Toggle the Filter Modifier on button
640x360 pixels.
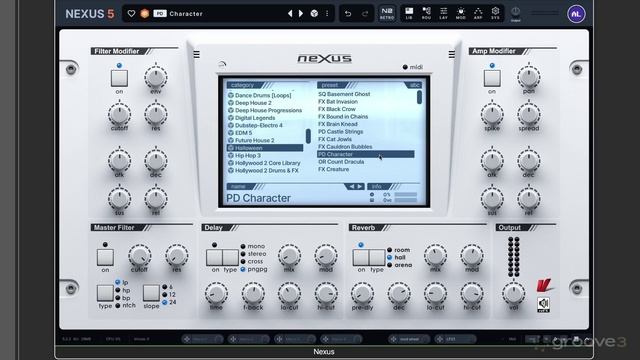coord(119,78)
